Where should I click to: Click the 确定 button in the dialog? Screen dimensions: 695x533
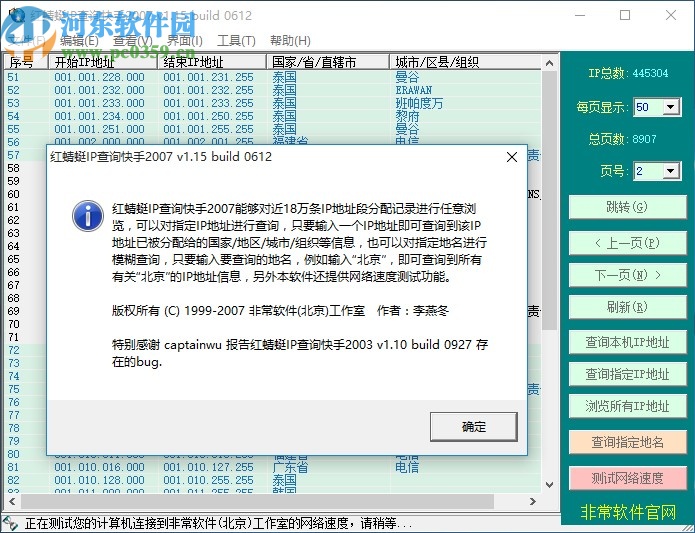pyautogui.click(x=473, y=427)
